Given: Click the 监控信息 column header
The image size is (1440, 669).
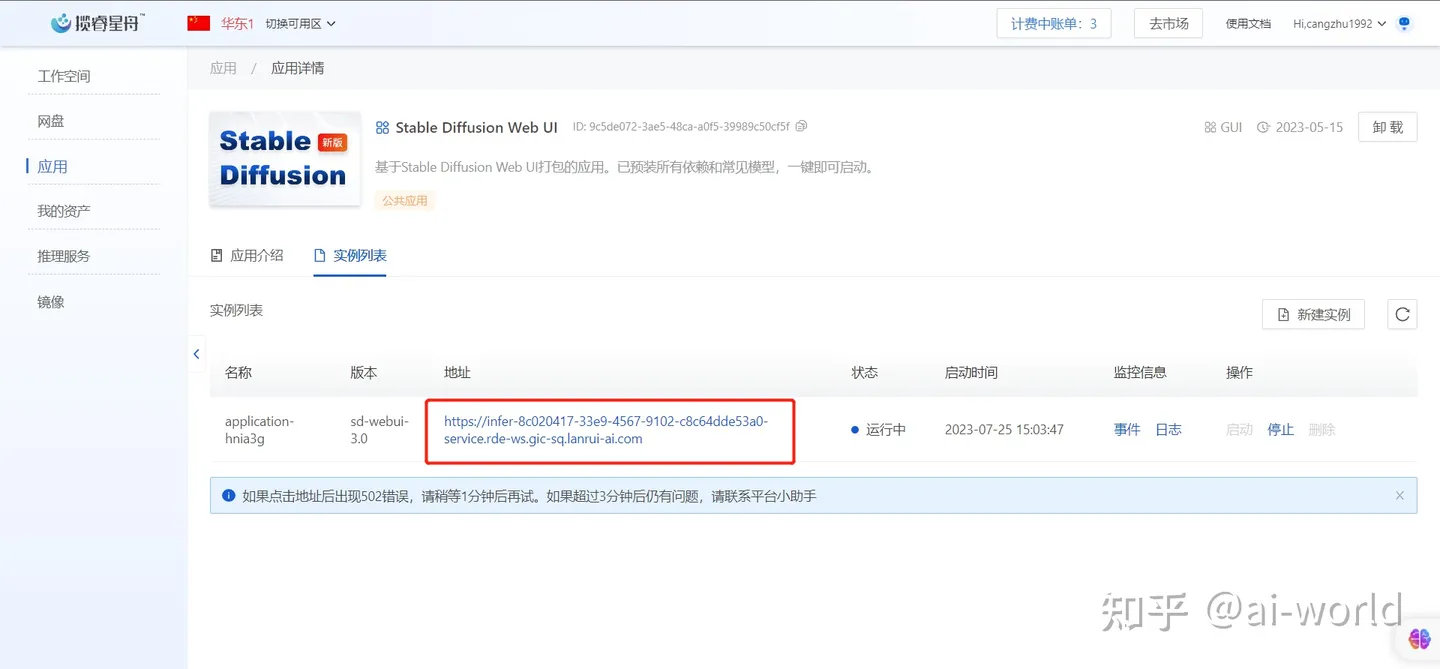Looking at the screenshot, I should [1140, 372].
